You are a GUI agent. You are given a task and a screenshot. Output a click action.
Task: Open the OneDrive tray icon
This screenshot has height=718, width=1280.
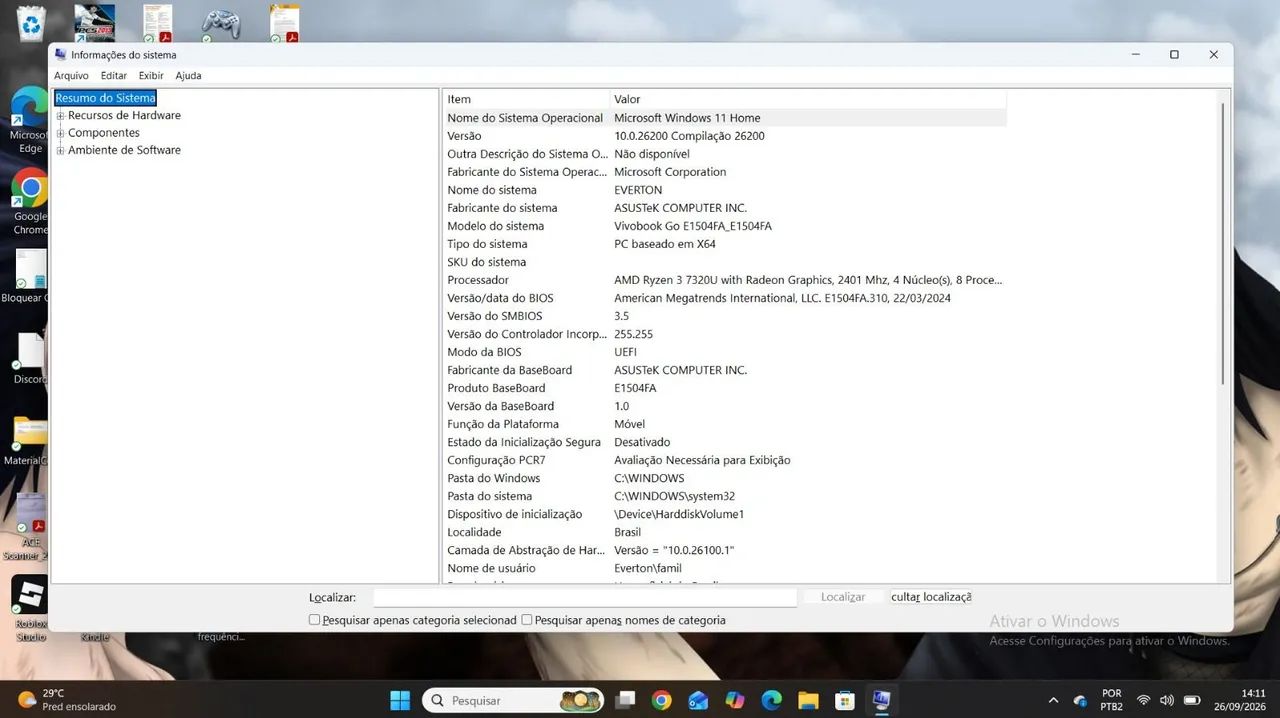(1080, 700)
